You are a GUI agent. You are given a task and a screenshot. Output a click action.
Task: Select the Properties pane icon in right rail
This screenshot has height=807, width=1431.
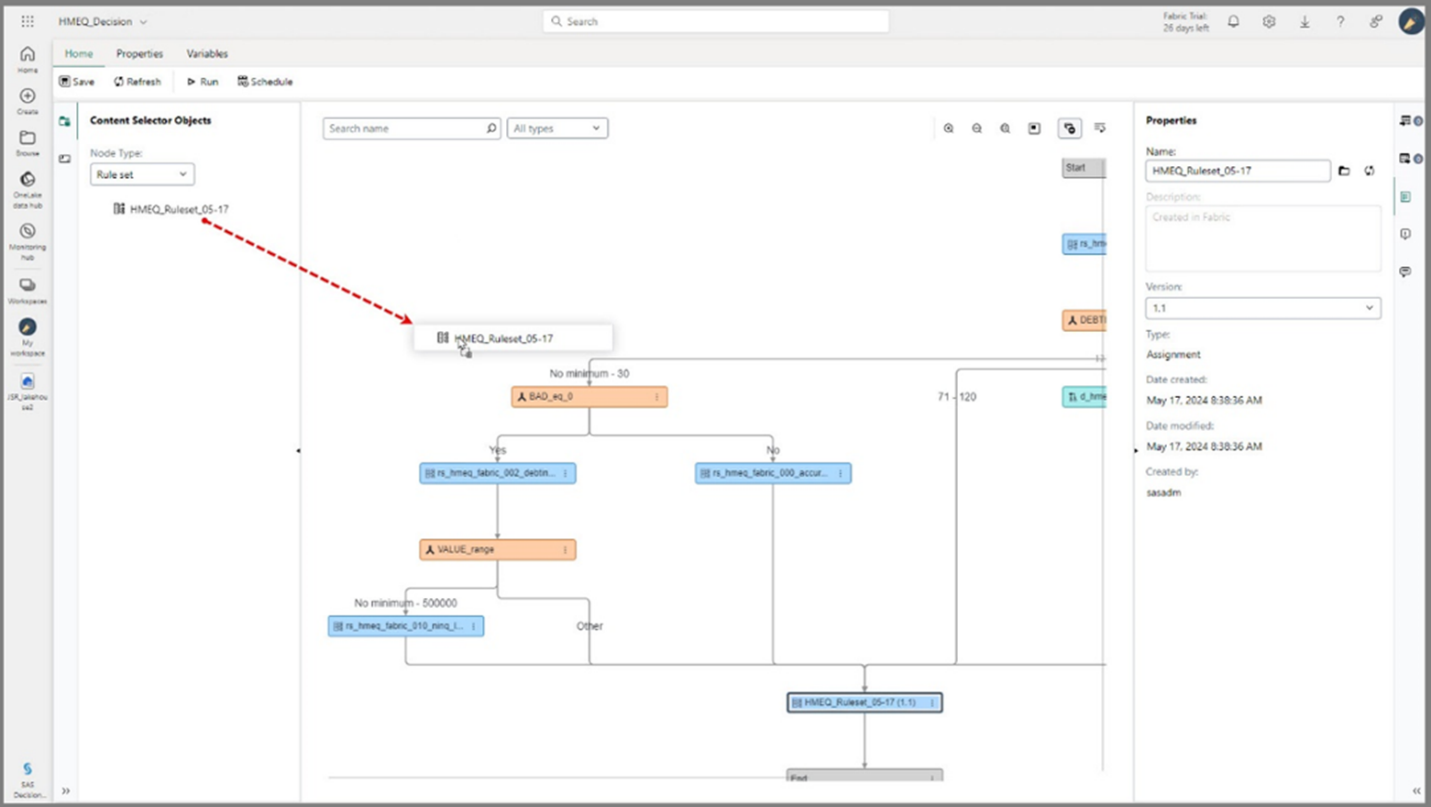[1405, 197]
